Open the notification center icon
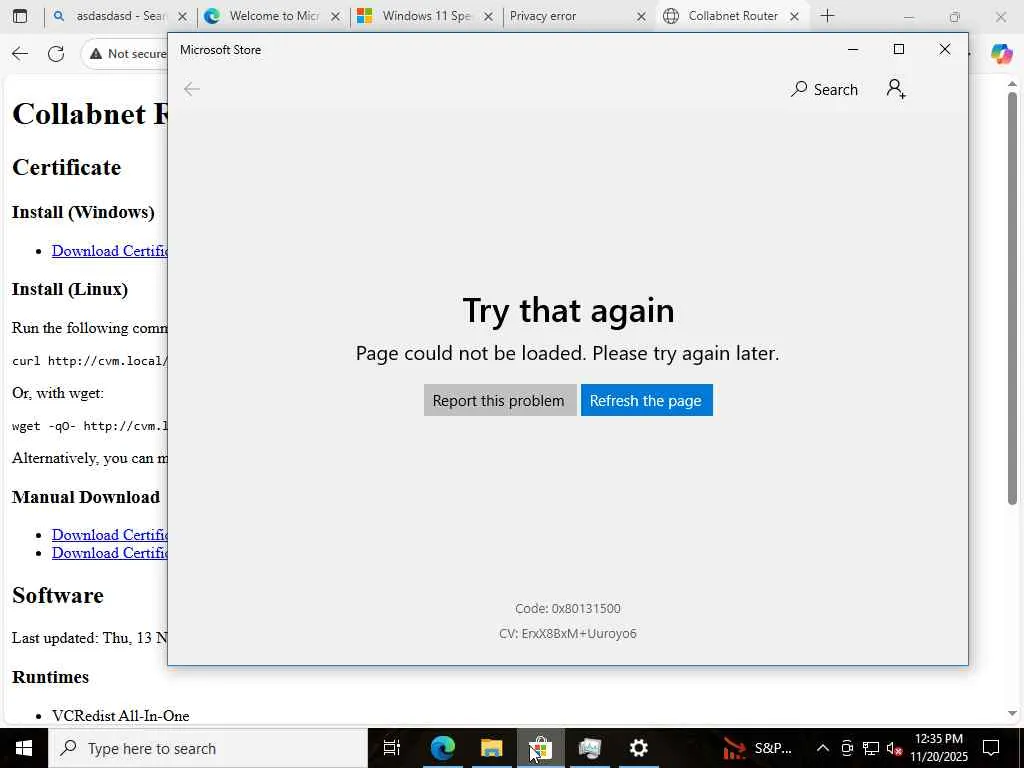 pos(991,748)
